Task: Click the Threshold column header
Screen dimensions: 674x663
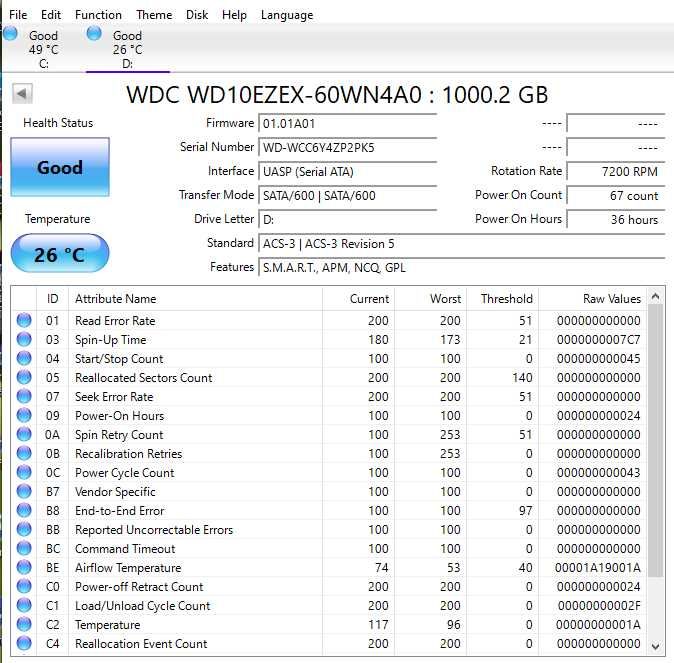Action: (502, 299)
